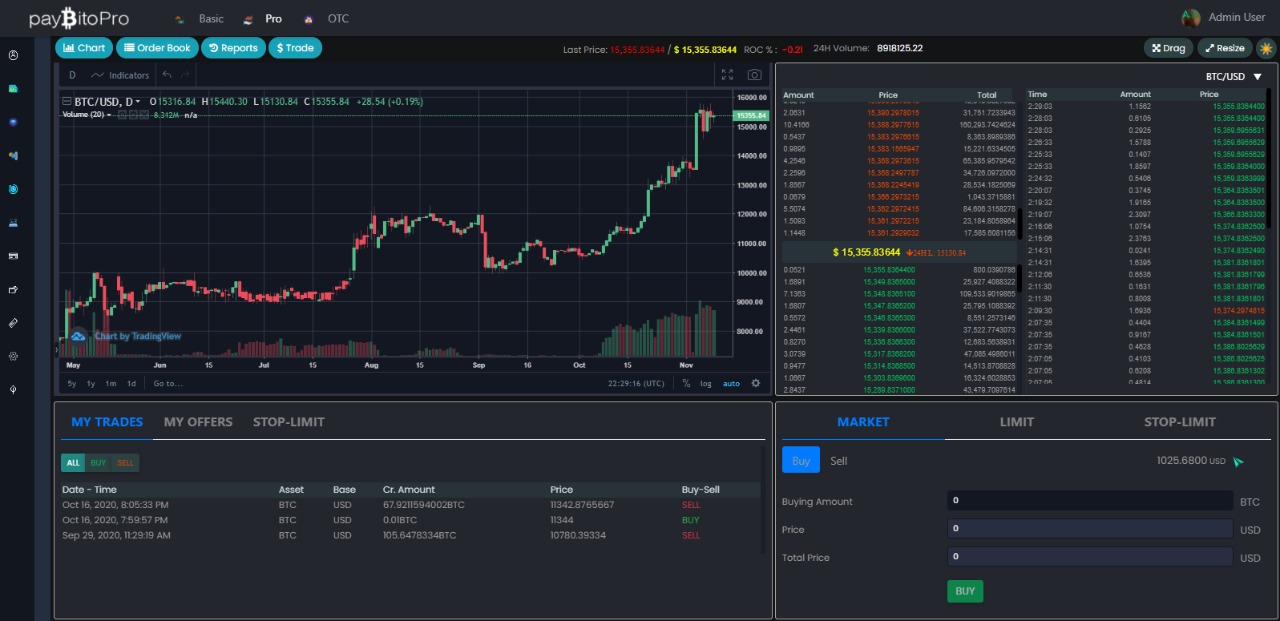Screen dimensions: 1280x621
Task: Click the Admin User avatar
Action: pos(1192,17)
